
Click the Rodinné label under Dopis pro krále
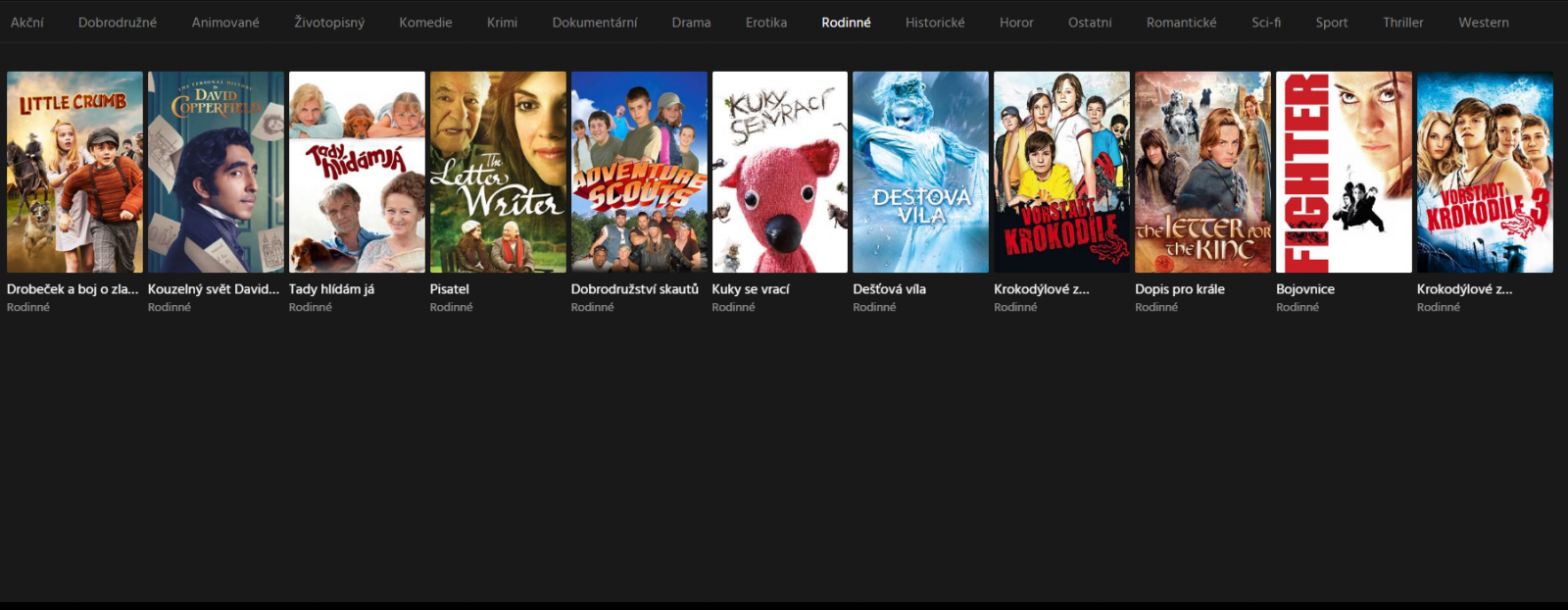click(x=1156, y=307)
